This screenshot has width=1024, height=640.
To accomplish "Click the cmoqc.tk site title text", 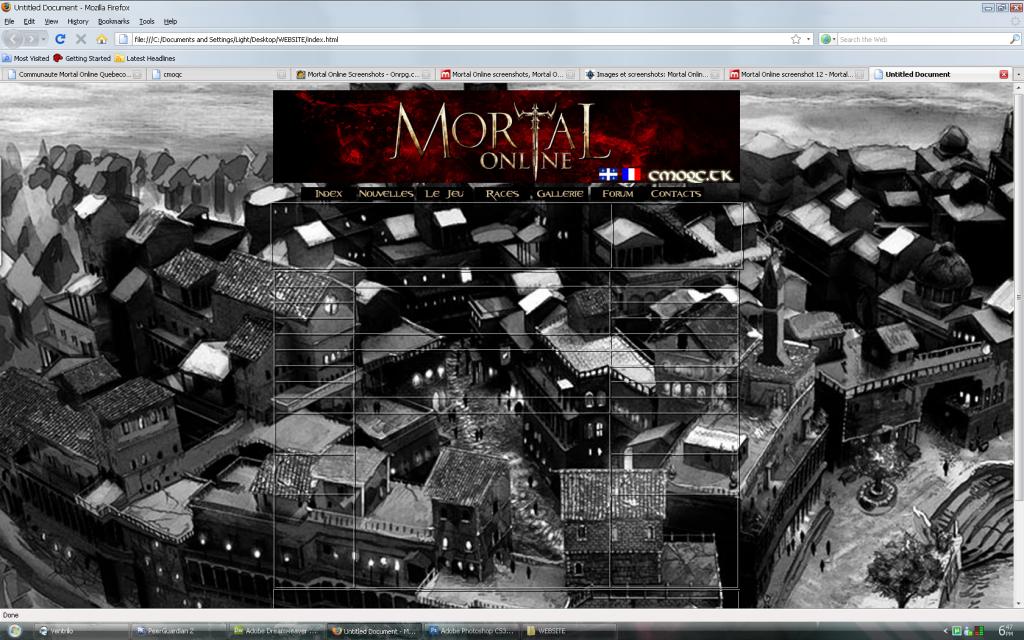I will pyautogui.click(x=690, y=175).
